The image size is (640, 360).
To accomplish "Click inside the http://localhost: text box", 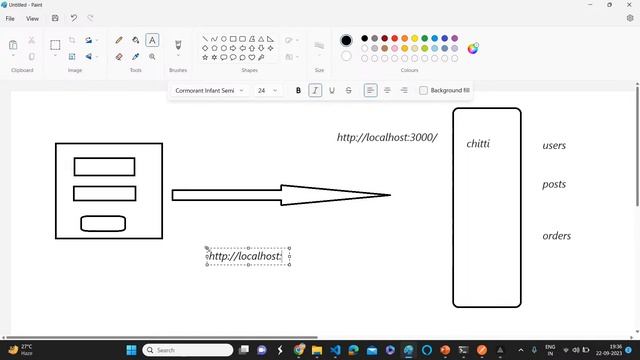I will (x=248, y=256).
